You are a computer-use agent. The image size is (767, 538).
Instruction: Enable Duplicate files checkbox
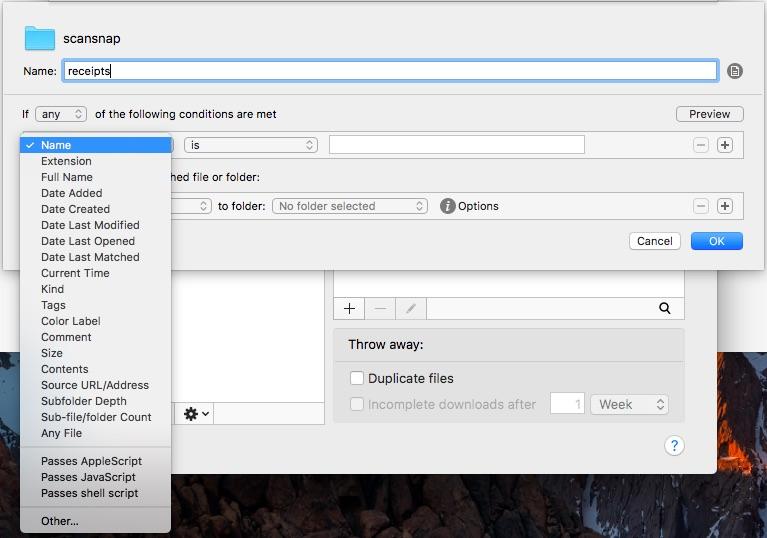357,379
